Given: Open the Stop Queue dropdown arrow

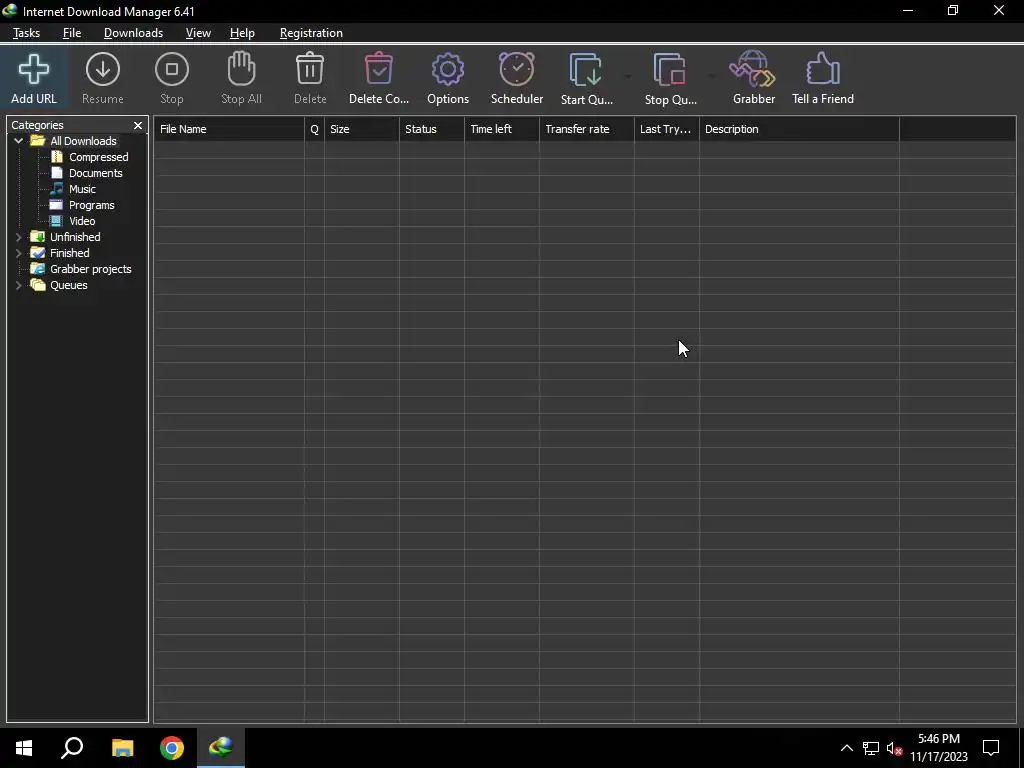Looking at the screenshot, I should click(712, 77).
